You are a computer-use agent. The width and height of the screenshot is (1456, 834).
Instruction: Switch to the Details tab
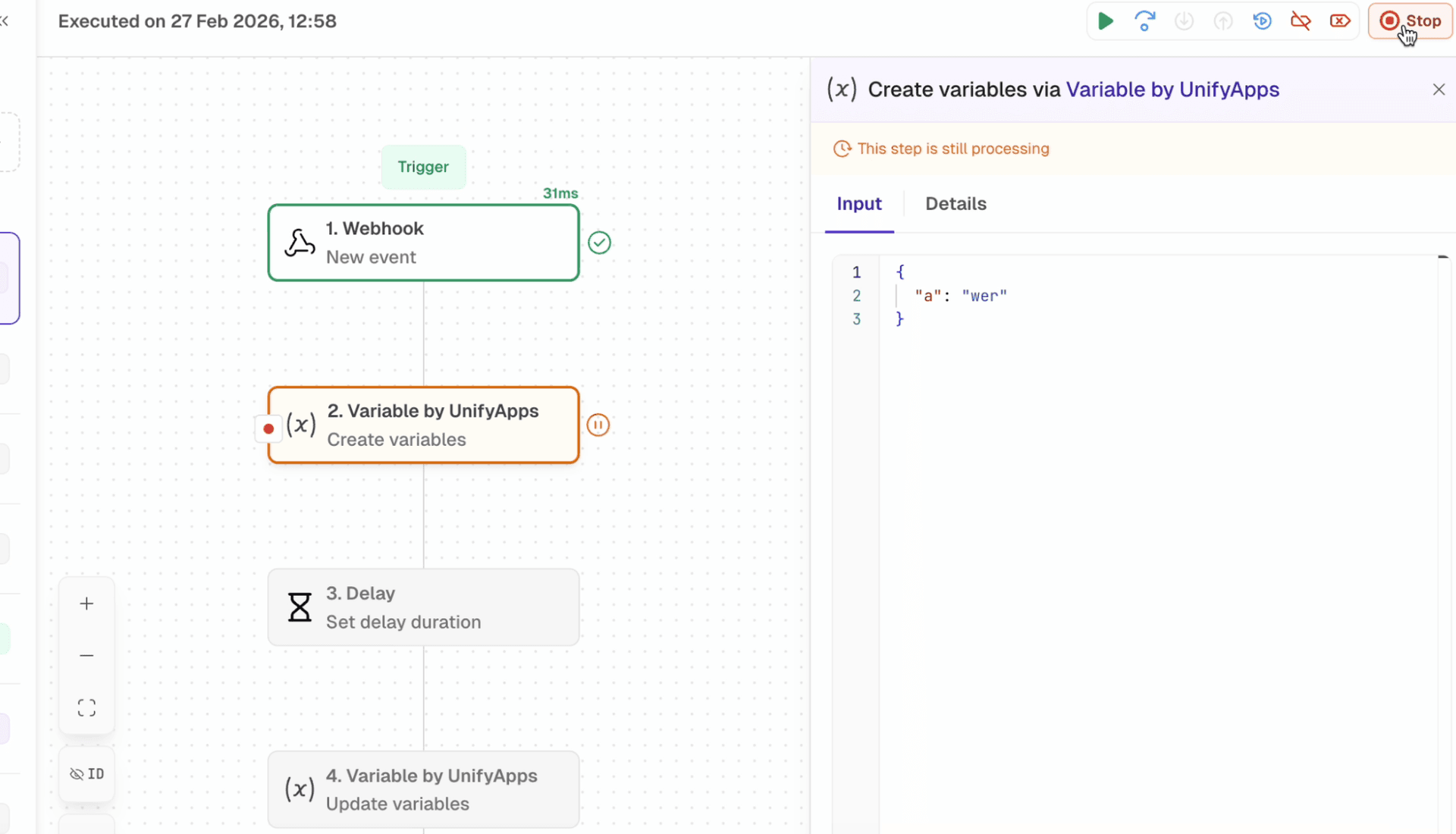[x=955, y=204]
